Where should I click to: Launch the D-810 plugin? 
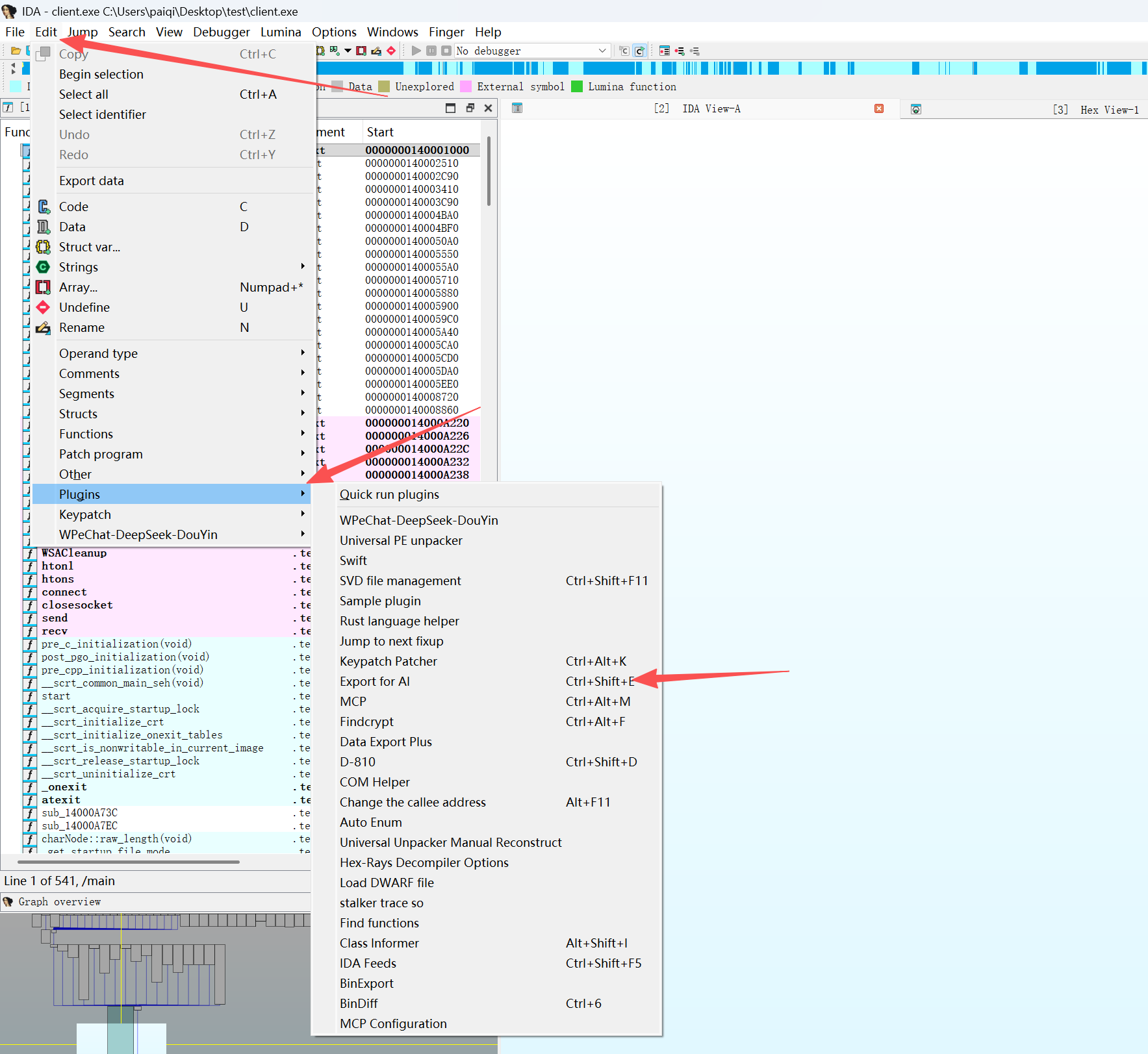487,762
